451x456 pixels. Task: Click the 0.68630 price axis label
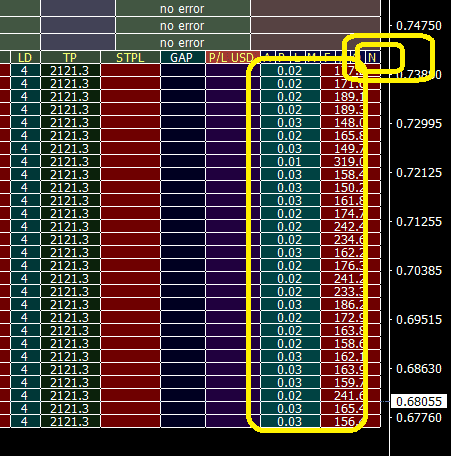click(419, 369)
